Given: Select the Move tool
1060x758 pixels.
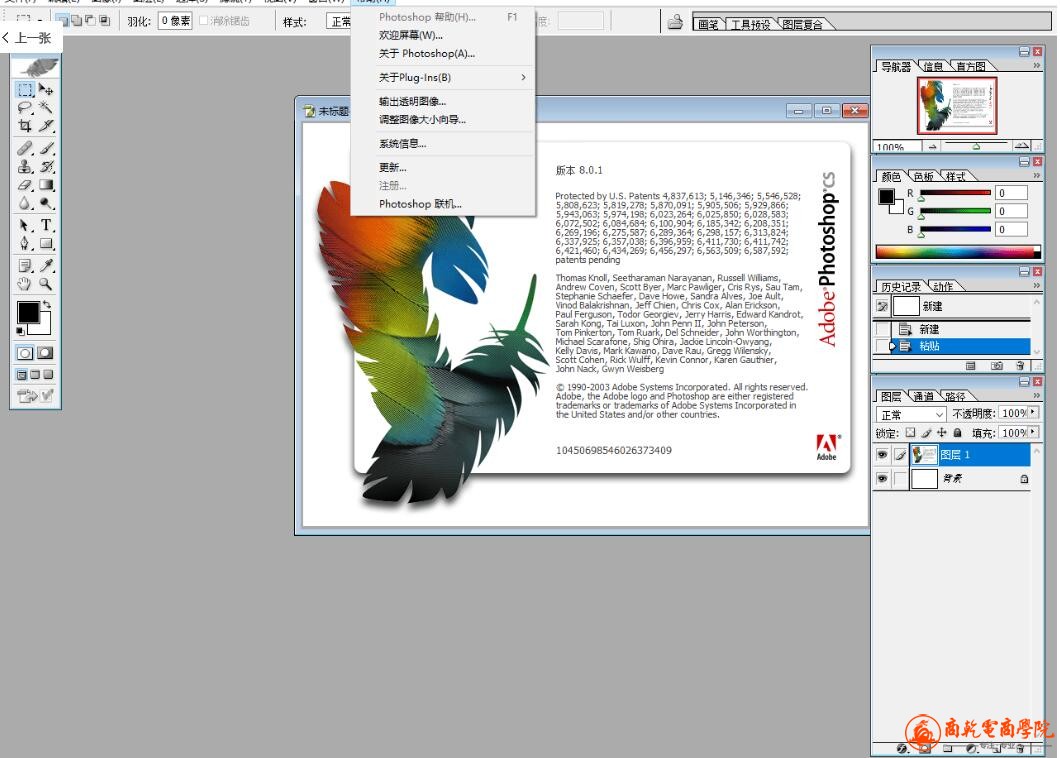Looking at the screenshot, I should point(46,89).
